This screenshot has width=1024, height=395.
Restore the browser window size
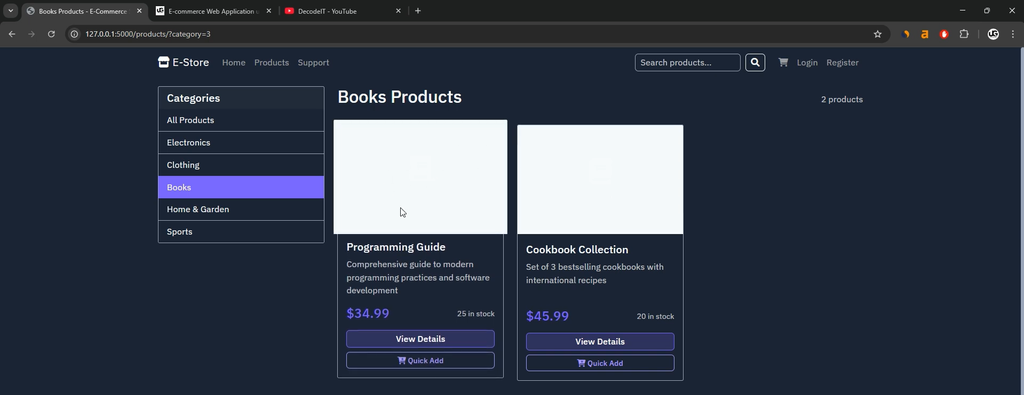click(x=987, y=10)
